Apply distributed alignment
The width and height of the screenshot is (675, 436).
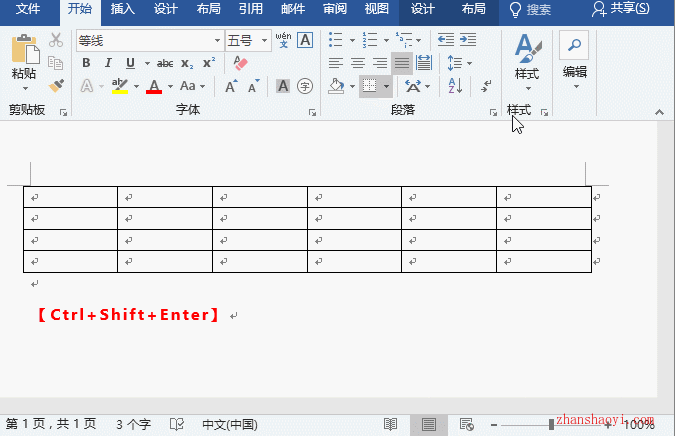(424, 63)
